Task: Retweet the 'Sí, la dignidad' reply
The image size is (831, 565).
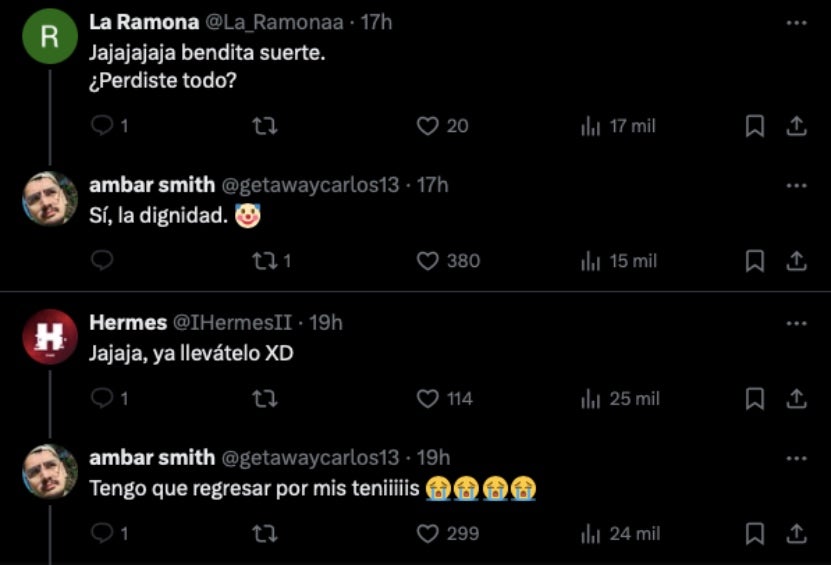Action: (x=265, y=261)
